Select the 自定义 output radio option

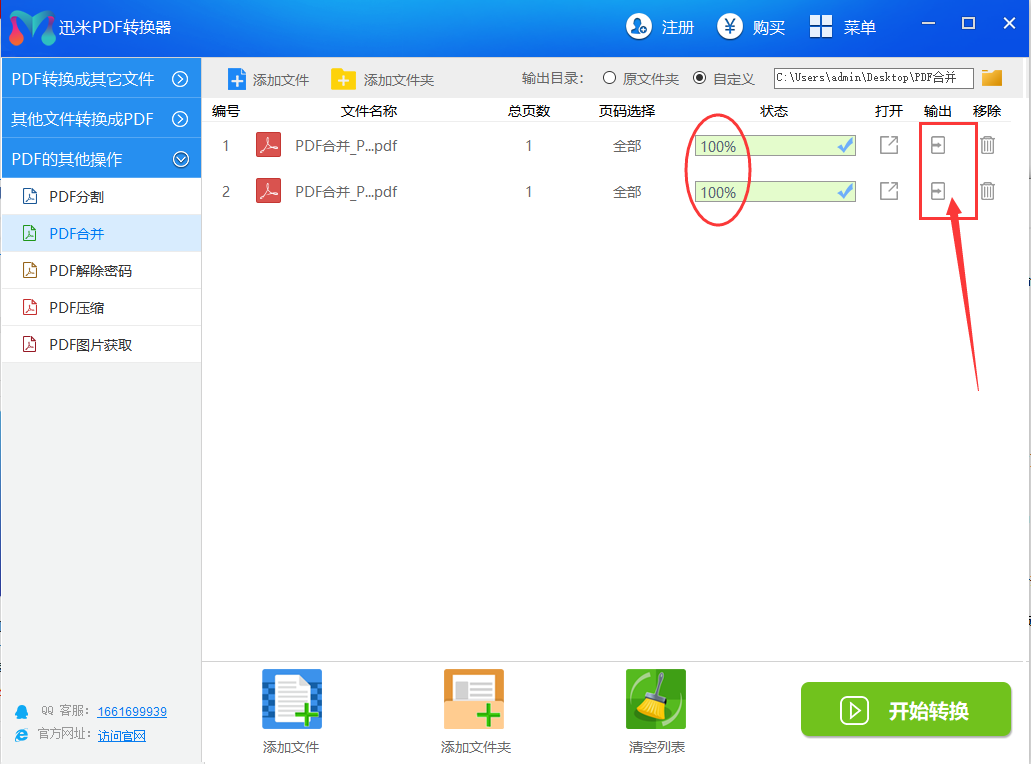point(699,78)
